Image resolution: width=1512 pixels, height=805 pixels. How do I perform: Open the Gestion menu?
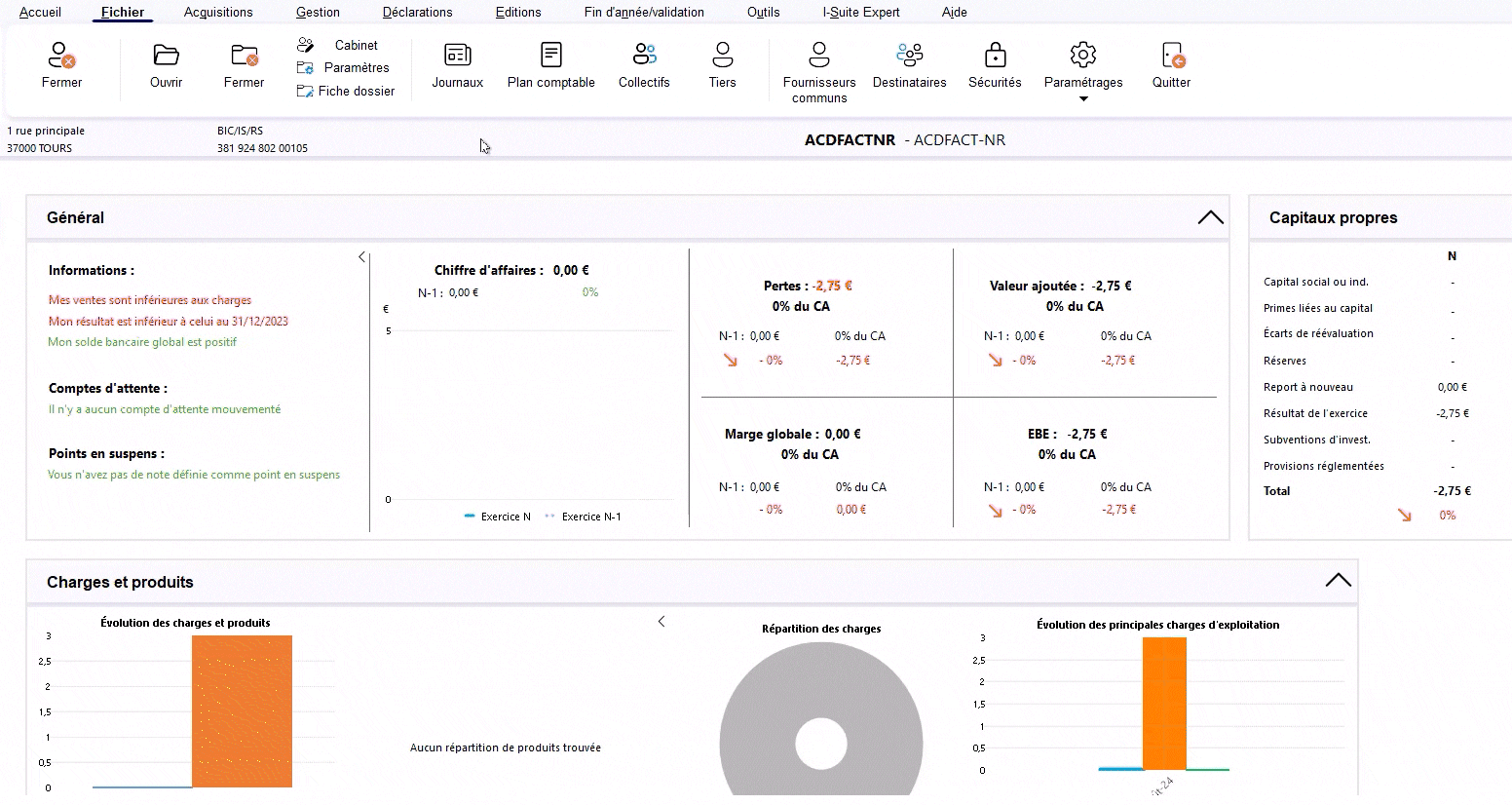coord(318,12)
